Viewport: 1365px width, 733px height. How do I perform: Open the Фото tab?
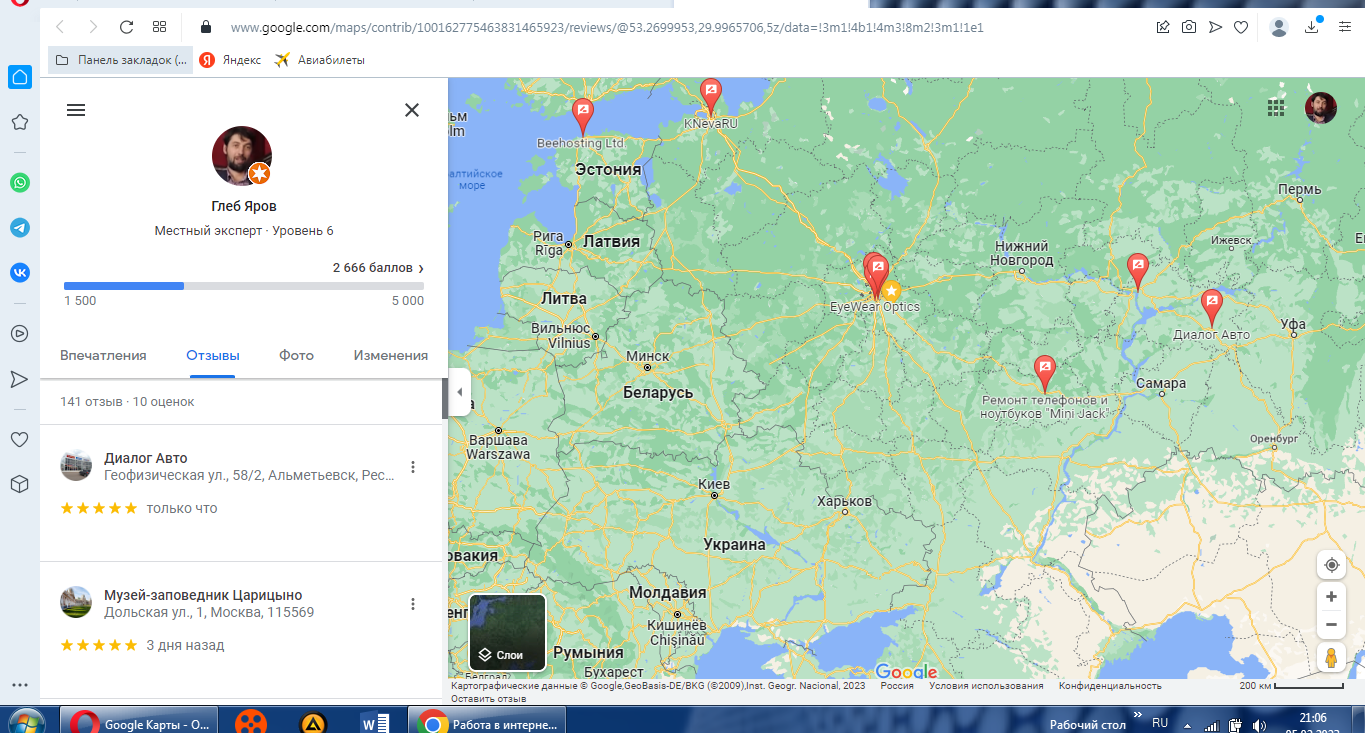(x=296, y=355)
